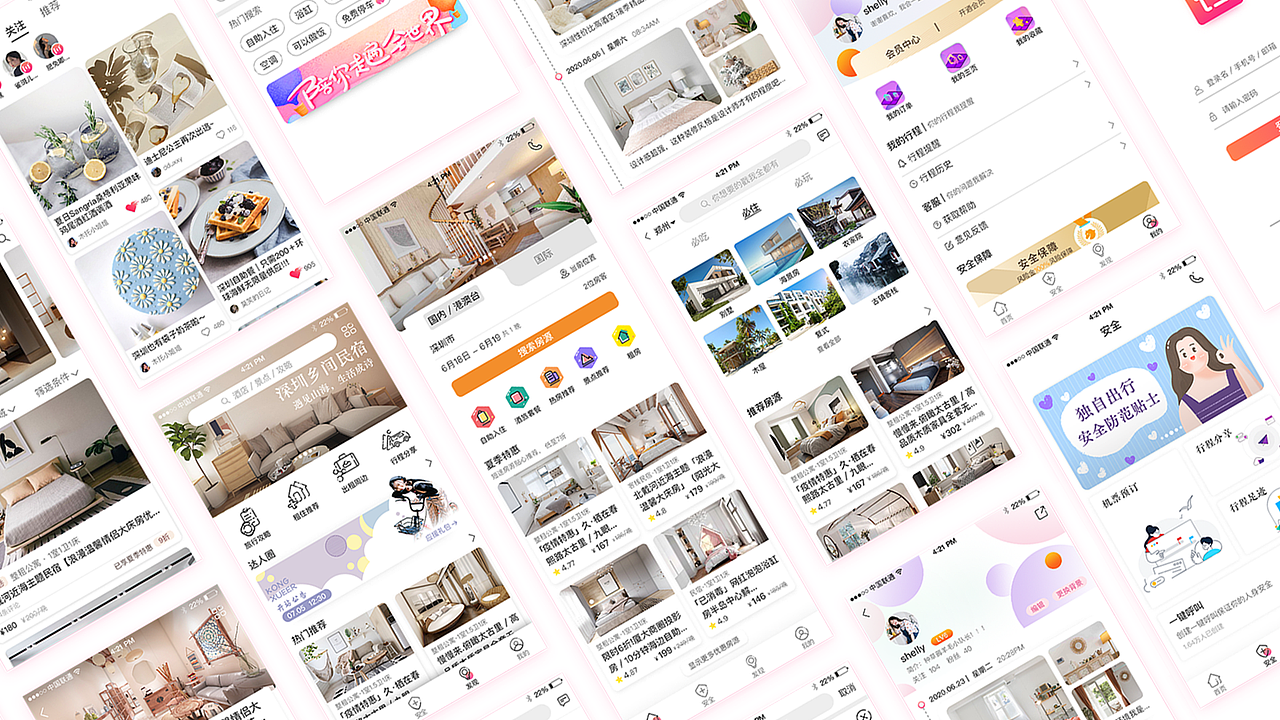Select the 自助入住 self check-in hexagon icon

click(x=483, y=416)
